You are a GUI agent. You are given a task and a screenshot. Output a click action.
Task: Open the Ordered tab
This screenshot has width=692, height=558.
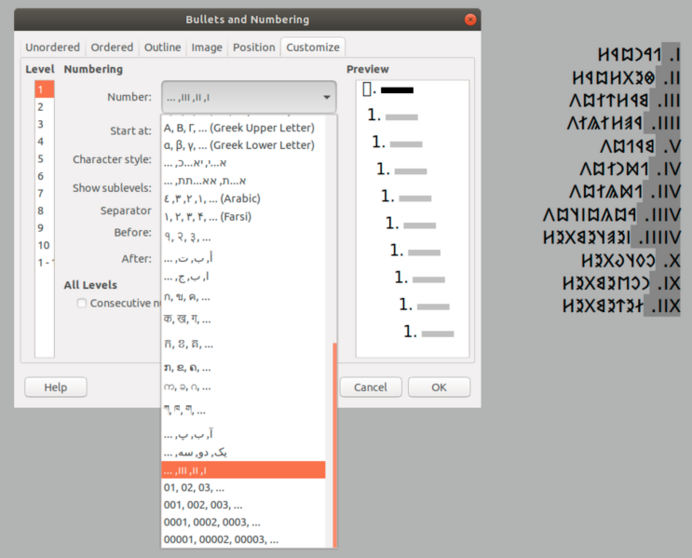pos(112,47)
